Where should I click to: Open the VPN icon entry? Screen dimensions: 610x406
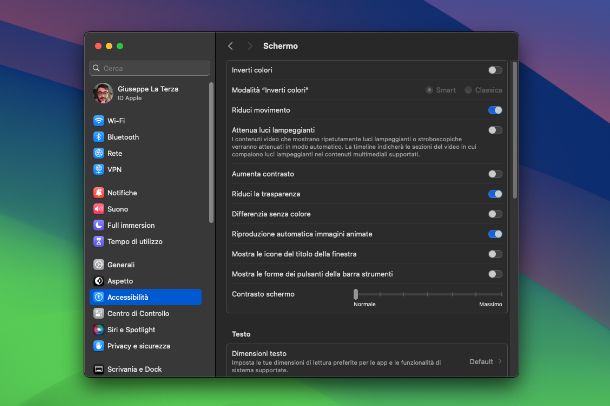pyautogui.click(x=99, y=170)
